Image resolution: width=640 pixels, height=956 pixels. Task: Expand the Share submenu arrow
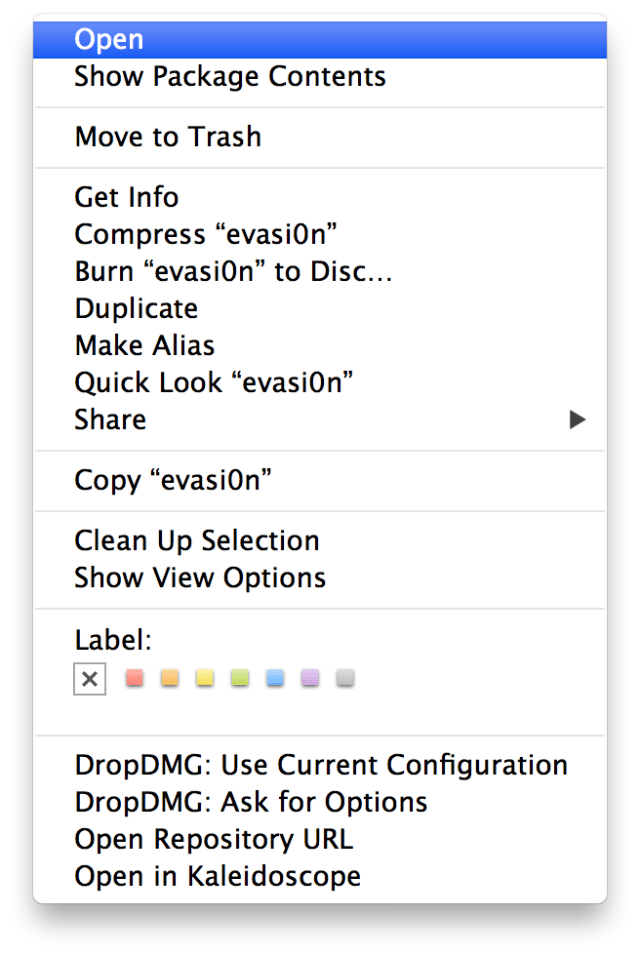click(577, 420)
